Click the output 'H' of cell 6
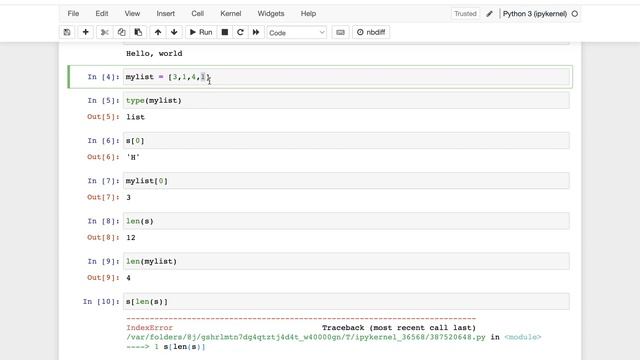 (x=133, y=157)
